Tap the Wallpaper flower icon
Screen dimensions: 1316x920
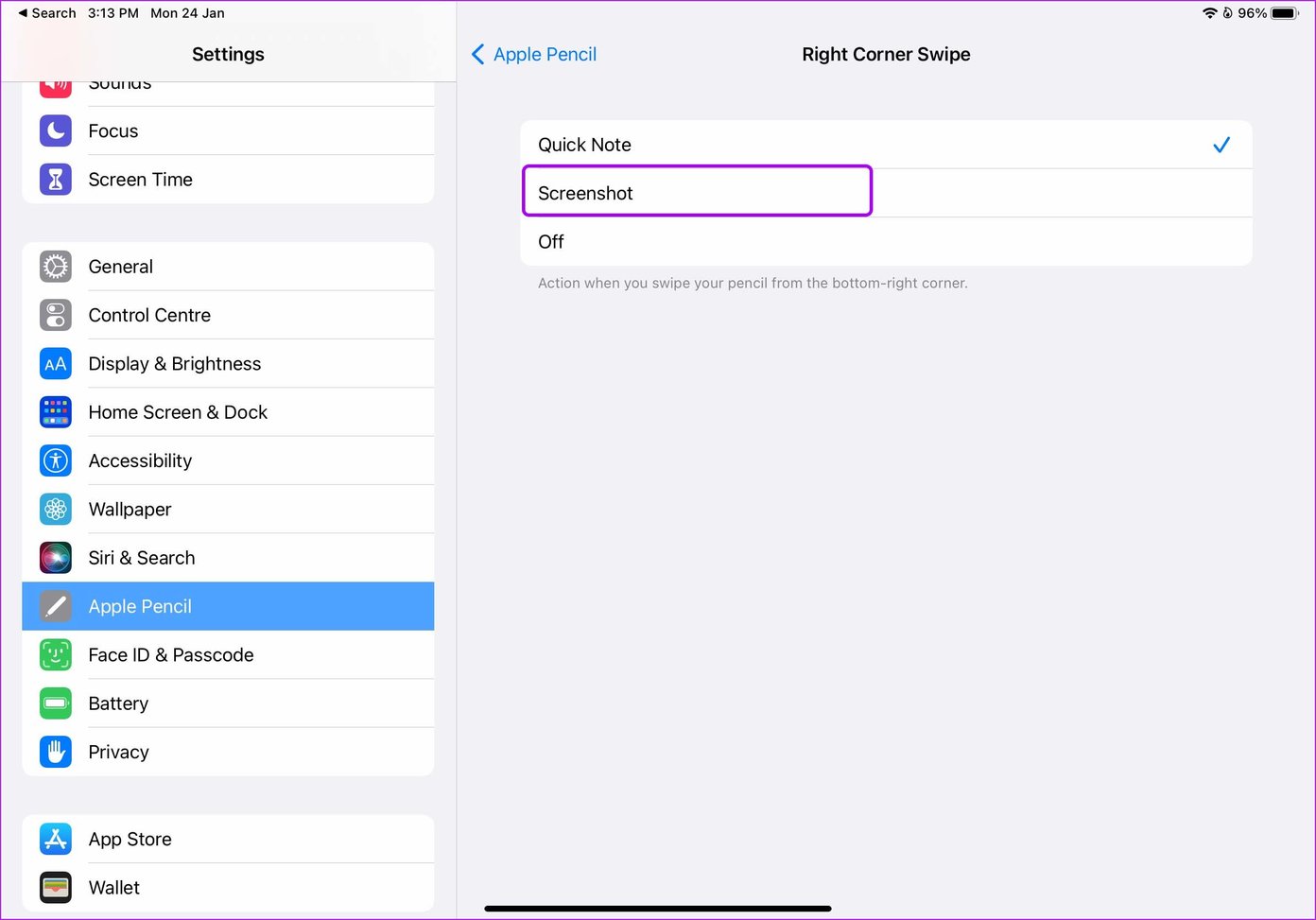[56, 509]
